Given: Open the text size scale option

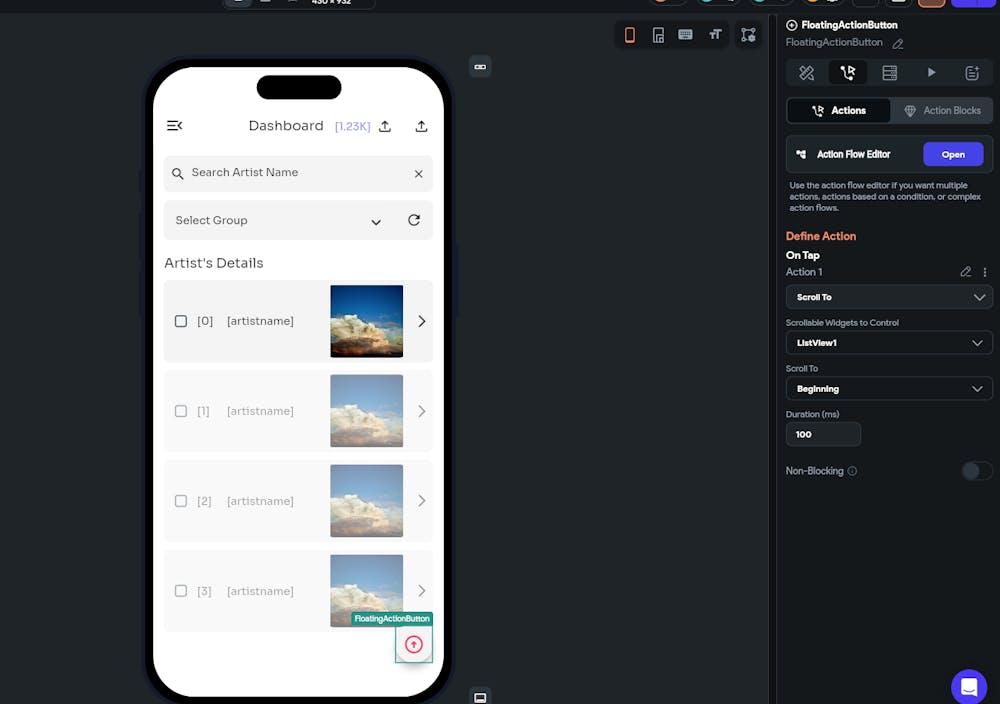Looking at the screenshot, I should pos(715,34).
